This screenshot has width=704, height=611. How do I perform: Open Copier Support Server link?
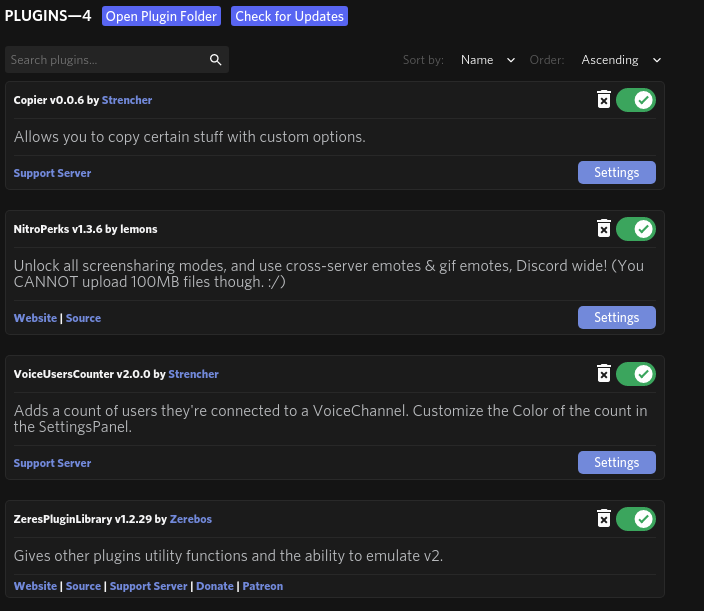coord(52,173)
